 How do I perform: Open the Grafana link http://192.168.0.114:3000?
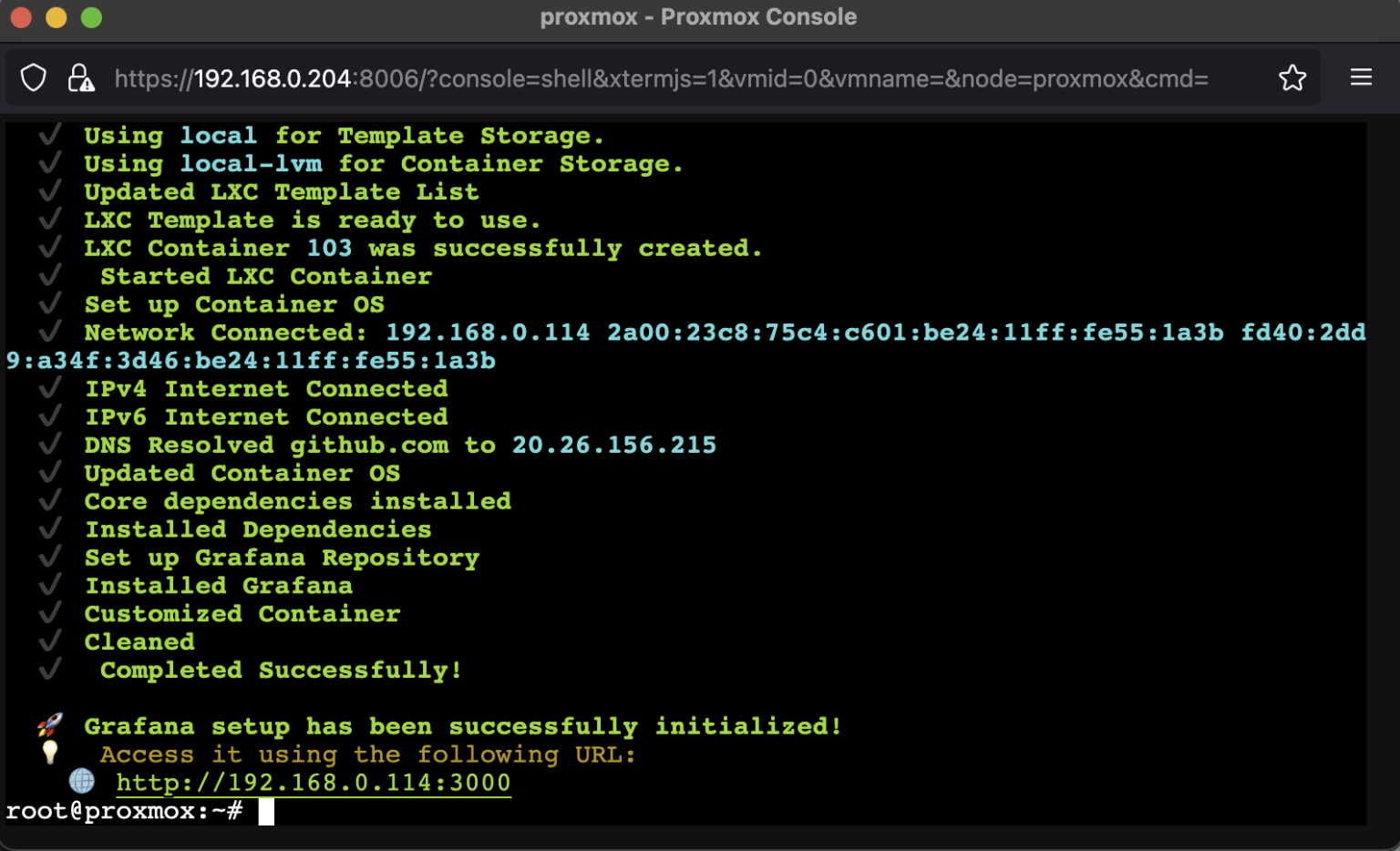(314, 782)
